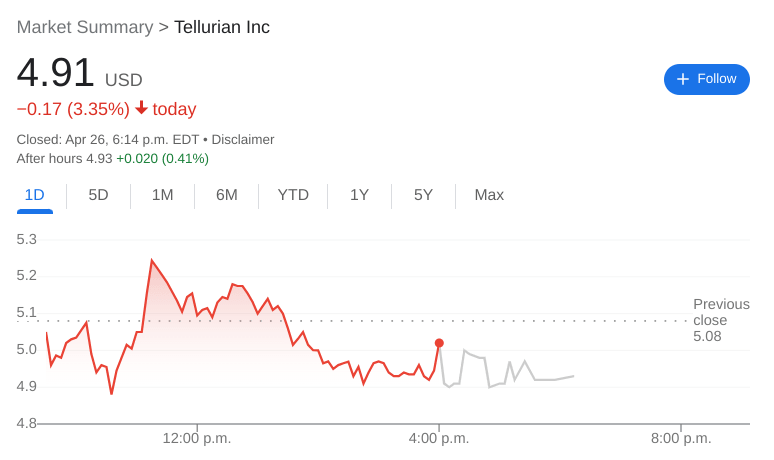Click the red closing-price dot on chart
Image resolution: width=774 pixels, height=460 pixels.
439,343
